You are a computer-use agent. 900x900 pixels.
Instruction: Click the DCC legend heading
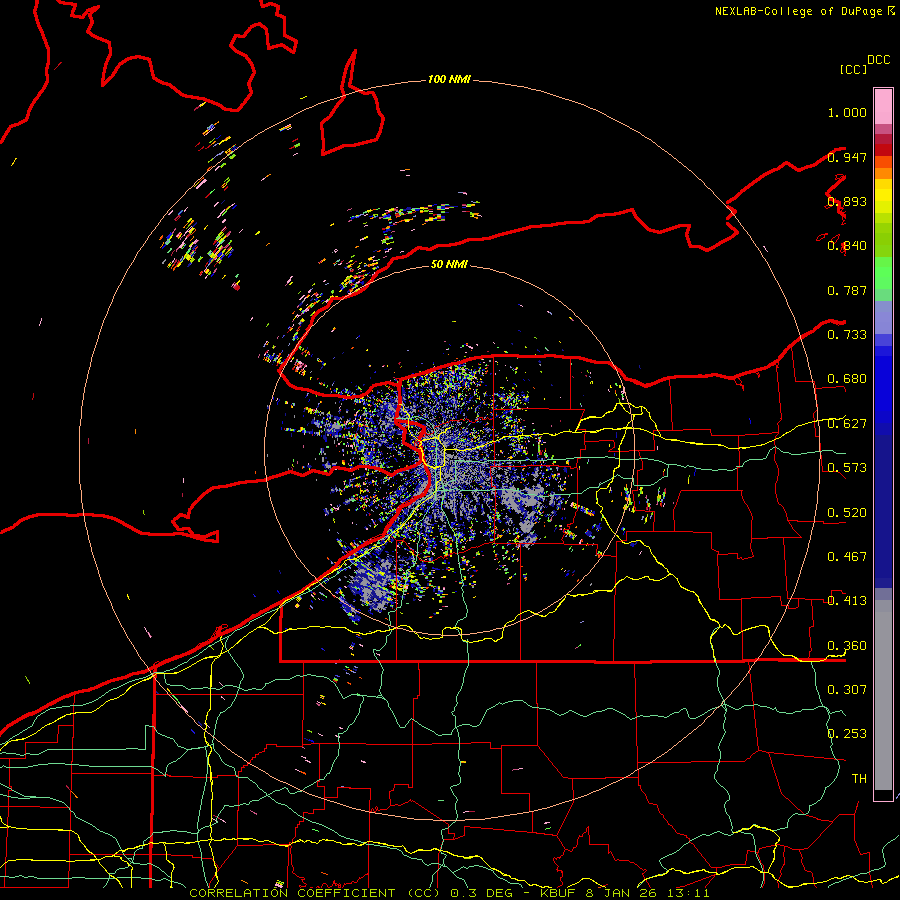(879, 60)
